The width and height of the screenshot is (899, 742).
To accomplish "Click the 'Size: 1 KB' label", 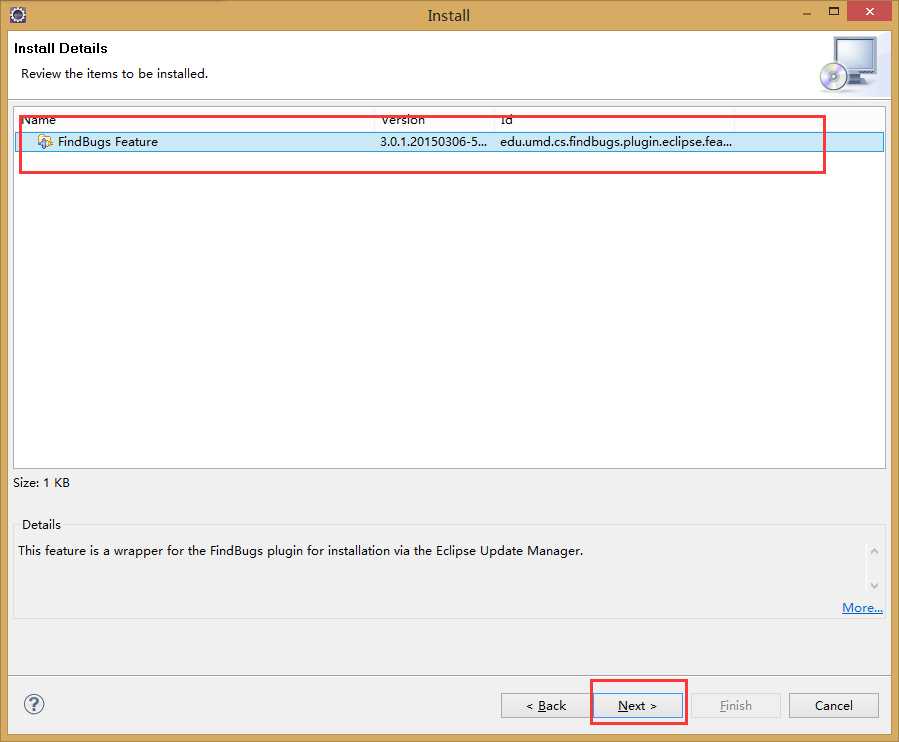I will [41, 483].
